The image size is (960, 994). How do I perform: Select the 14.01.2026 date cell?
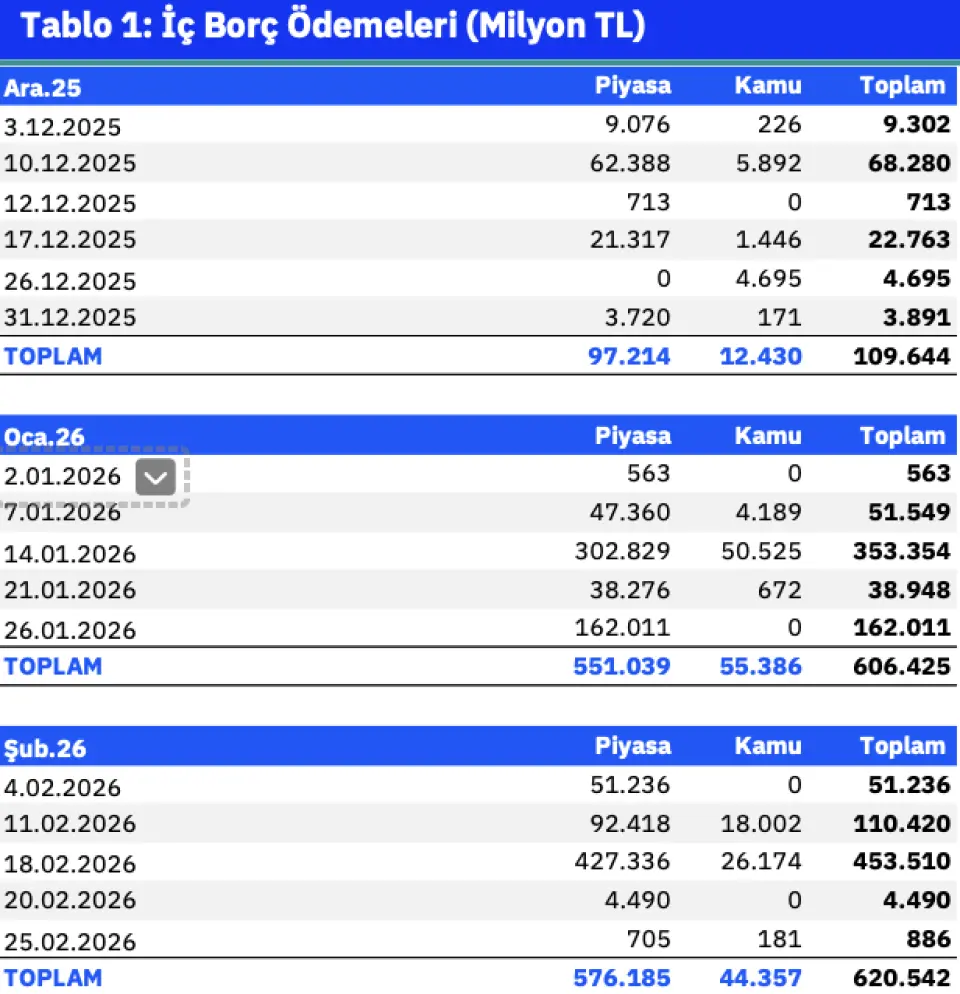coord(70,554)
